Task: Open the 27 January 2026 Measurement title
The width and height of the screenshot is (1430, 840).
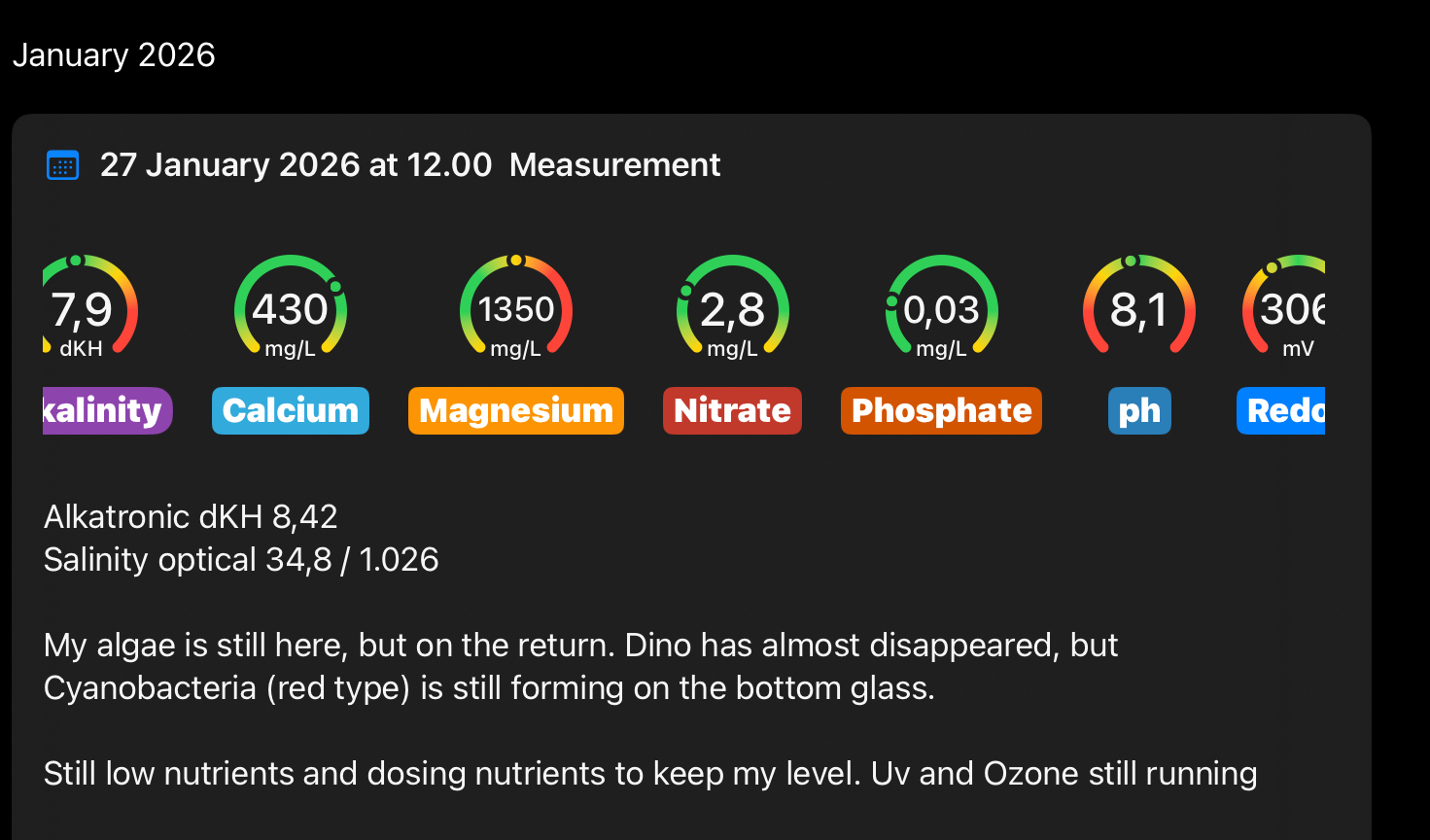Action: [x=409, y=165]
